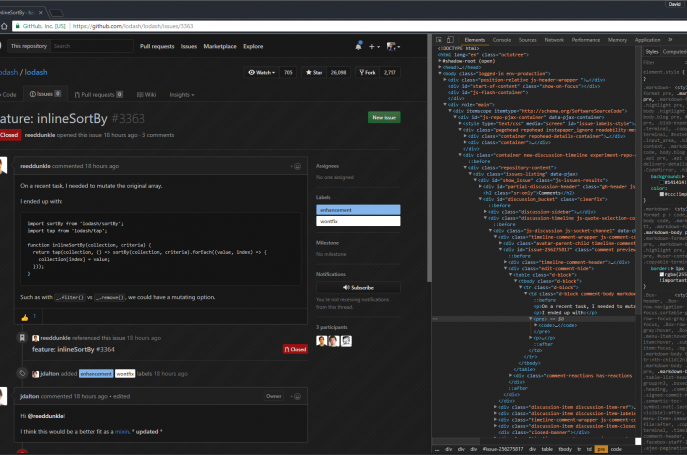
Task: Collapse the selected pre element node
Action: coord(531,319)
